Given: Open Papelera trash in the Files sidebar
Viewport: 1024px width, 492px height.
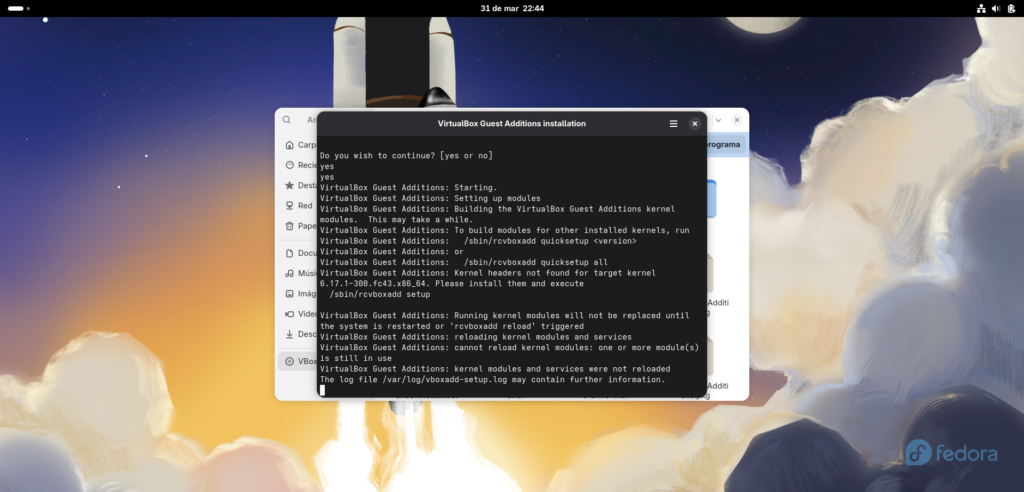Looking at the screenshot, I should click(300, 226).
